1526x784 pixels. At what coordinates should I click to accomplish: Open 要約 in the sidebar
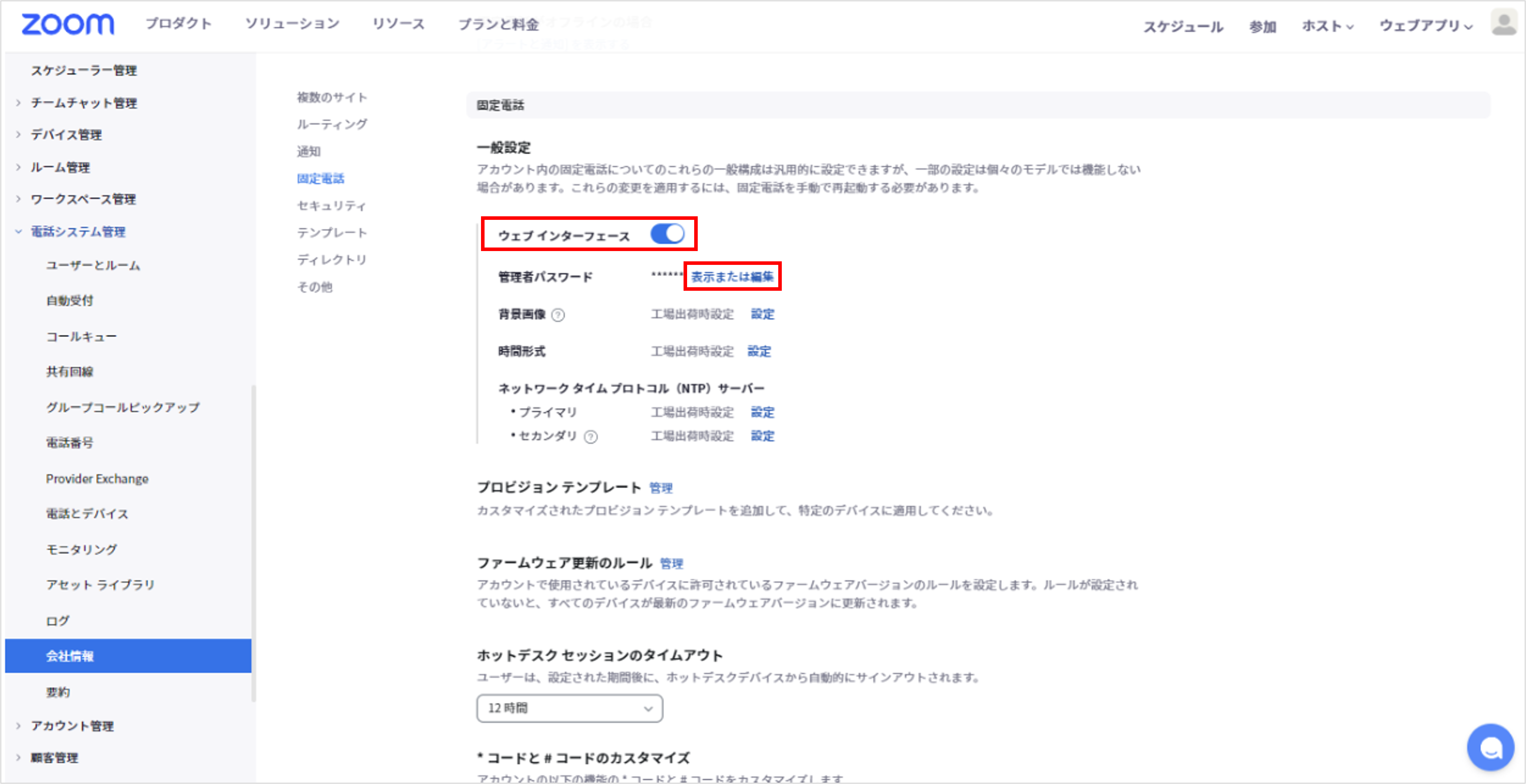pyautogui.click(x=58, y=692)
